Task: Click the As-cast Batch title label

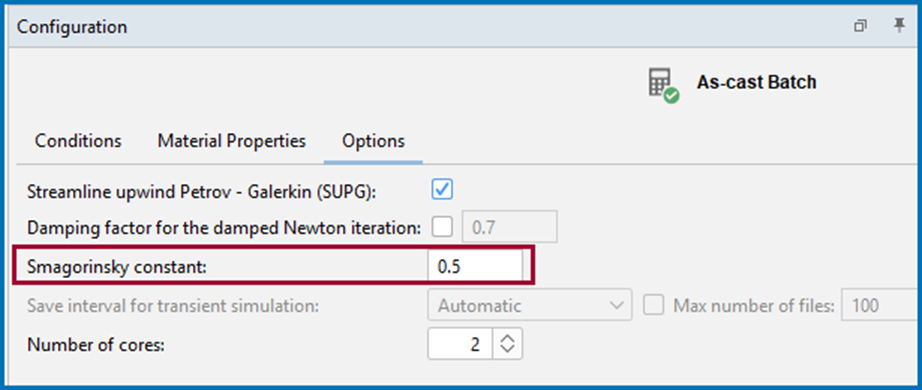Action: click(x=756, y=82)
